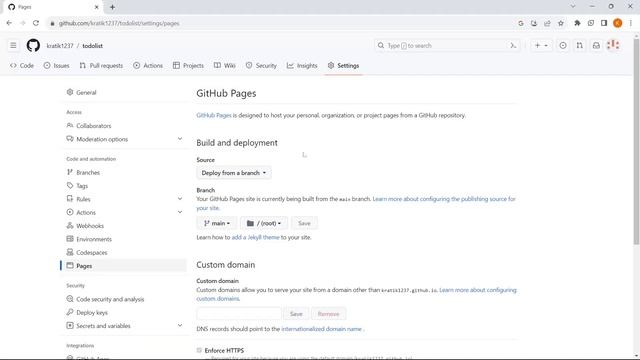Switch to the Pull requests tab

101,65
